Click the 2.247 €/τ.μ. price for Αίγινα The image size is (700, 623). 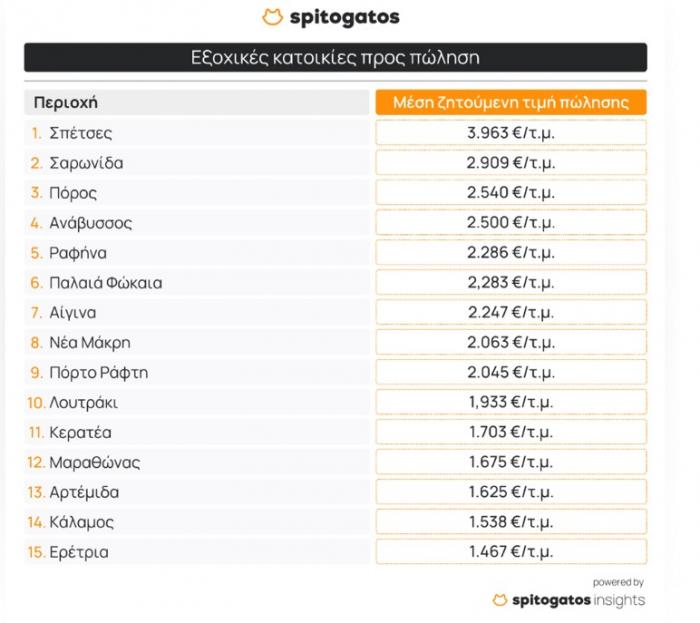tap(511, 312)
